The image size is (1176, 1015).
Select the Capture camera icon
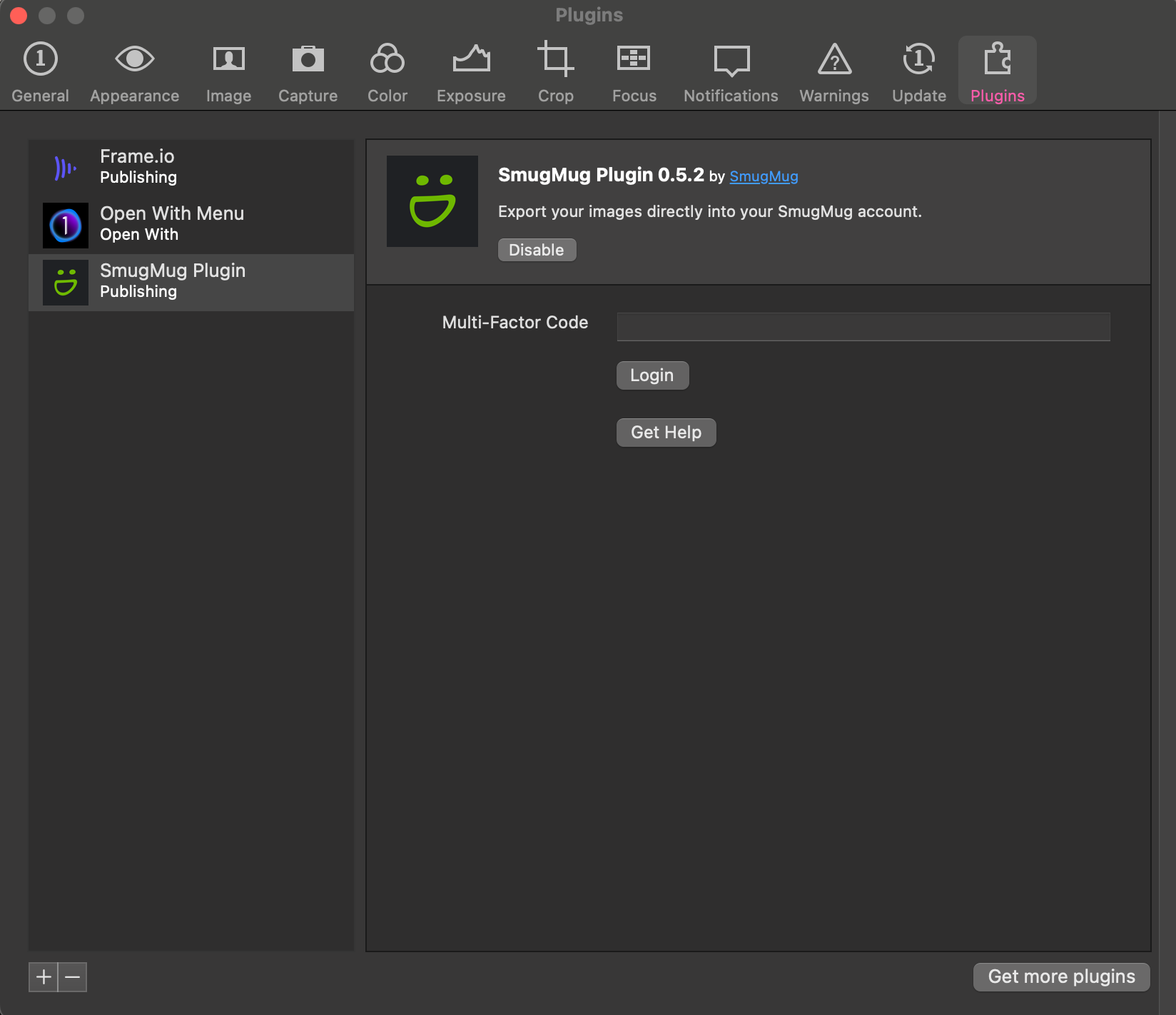coord(308,60)
